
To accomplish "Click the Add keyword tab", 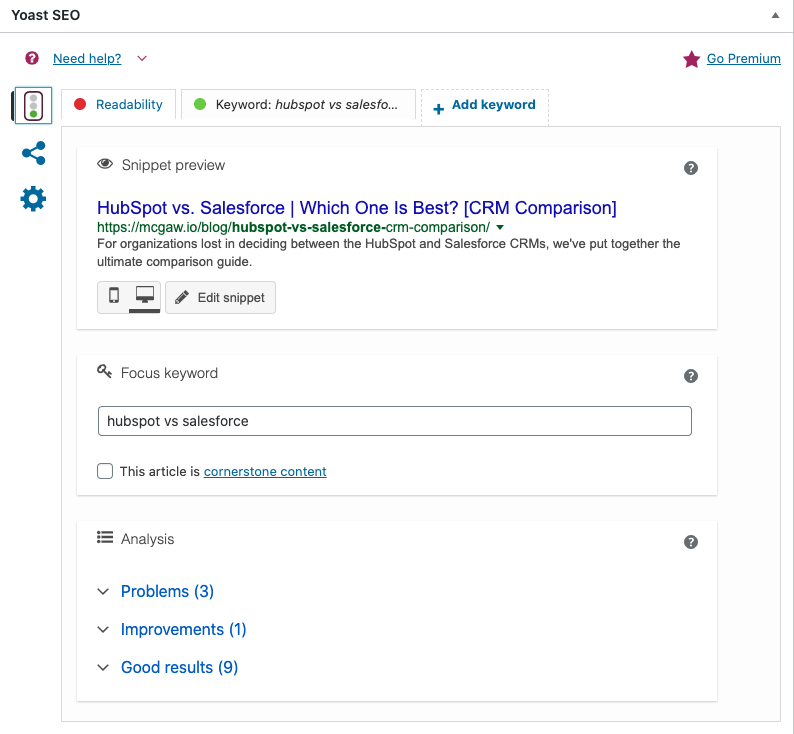I will 485,107.
